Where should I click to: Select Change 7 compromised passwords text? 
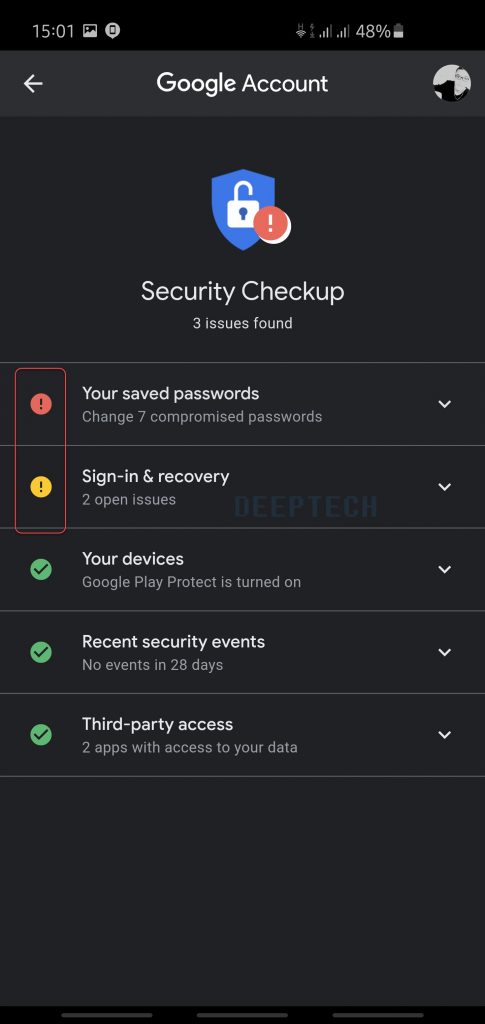click(x=202, y=417)
